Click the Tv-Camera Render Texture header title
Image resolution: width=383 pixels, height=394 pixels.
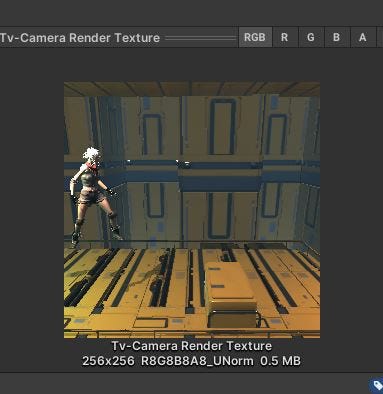click(80, 38)
